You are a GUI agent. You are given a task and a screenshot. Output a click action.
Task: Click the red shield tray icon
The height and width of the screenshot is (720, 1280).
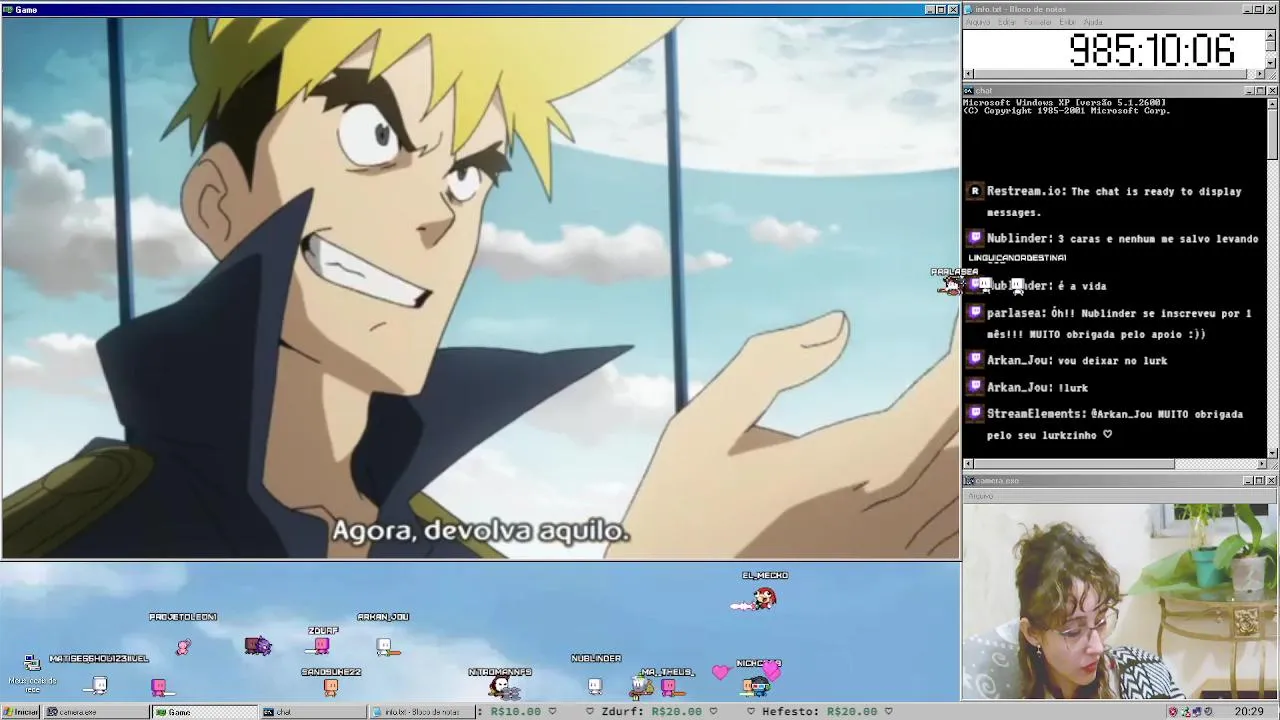click(1173, 712)
